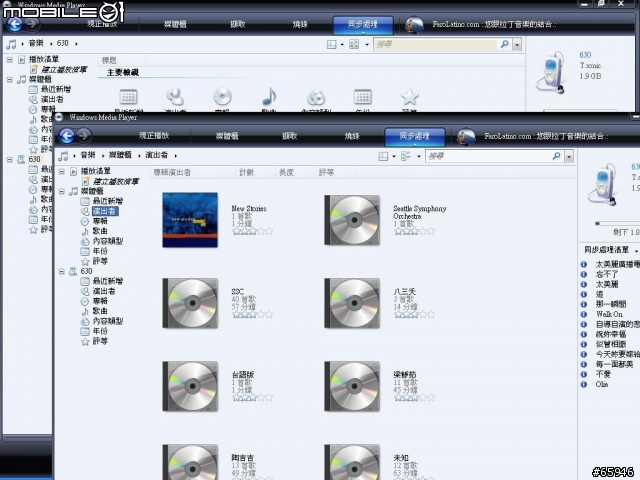Viewport: 640px width, 480px height.
Task: Select 演出者 under 媒體櫃 in front tree
Action: tap(105, 211)
